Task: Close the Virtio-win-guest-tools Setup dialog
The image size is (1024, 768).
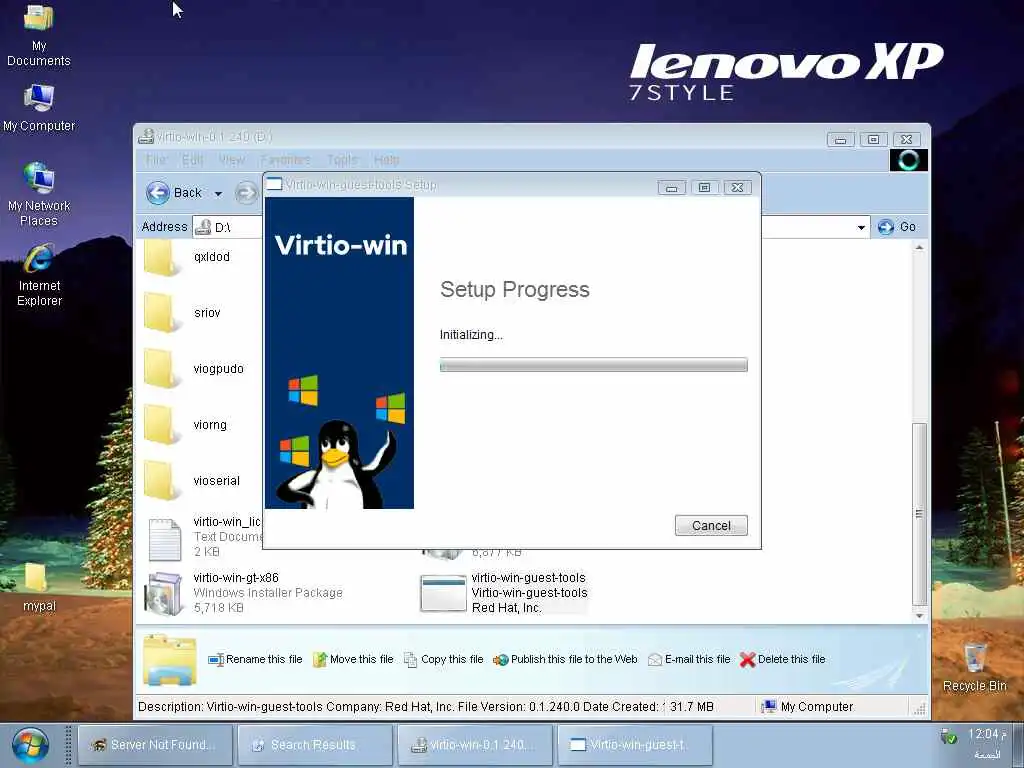Action: 737,188
